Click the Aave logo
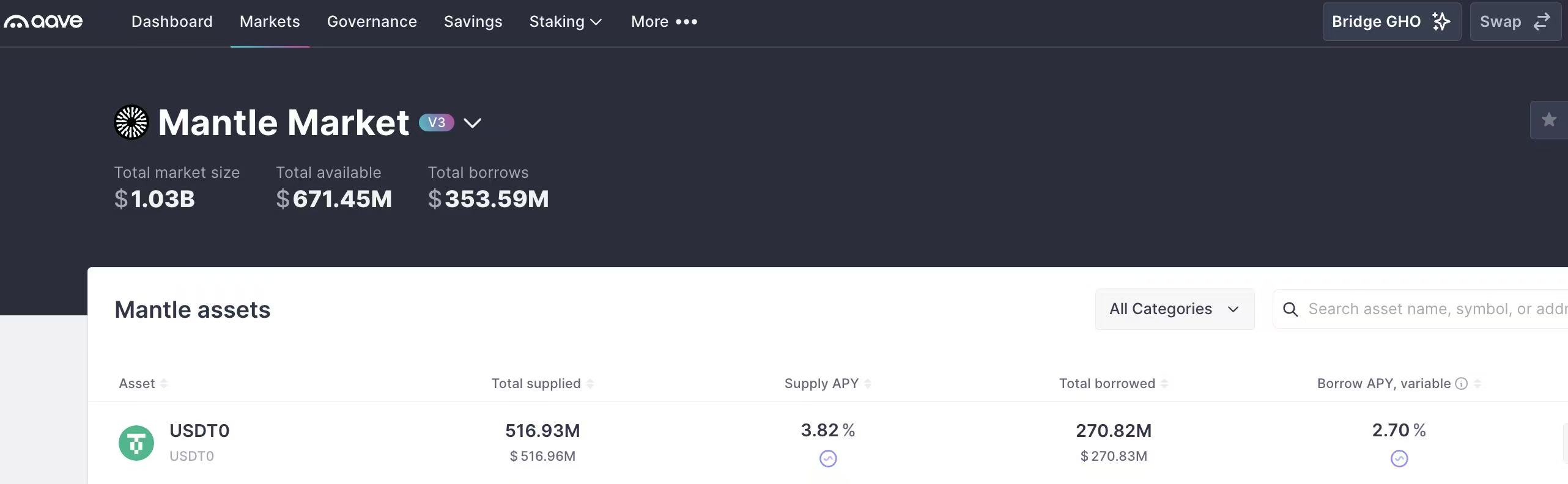The image size is (1568, 484). pos(43,22)
